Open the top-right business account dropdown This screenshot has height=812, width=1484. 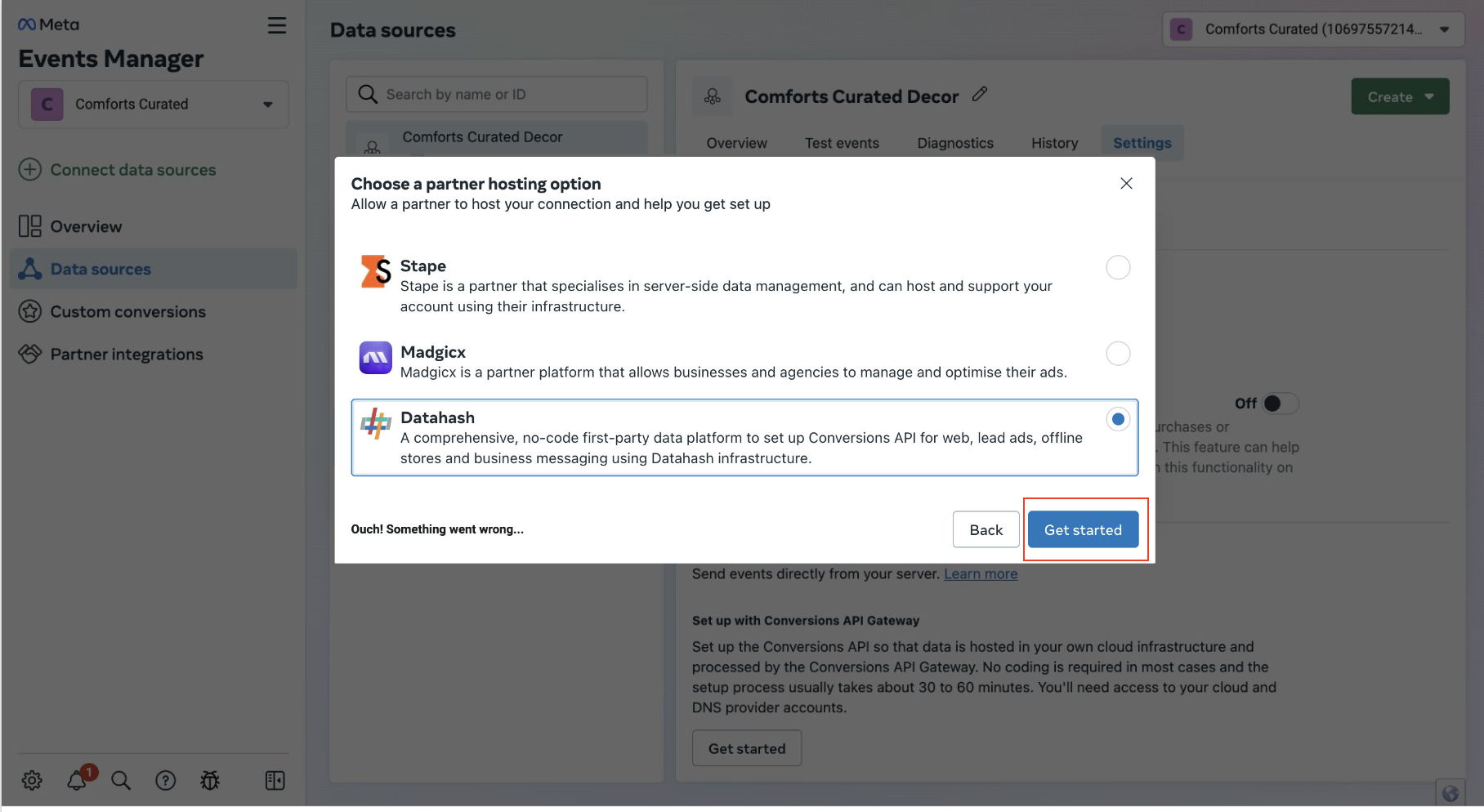coord(1313,29)
